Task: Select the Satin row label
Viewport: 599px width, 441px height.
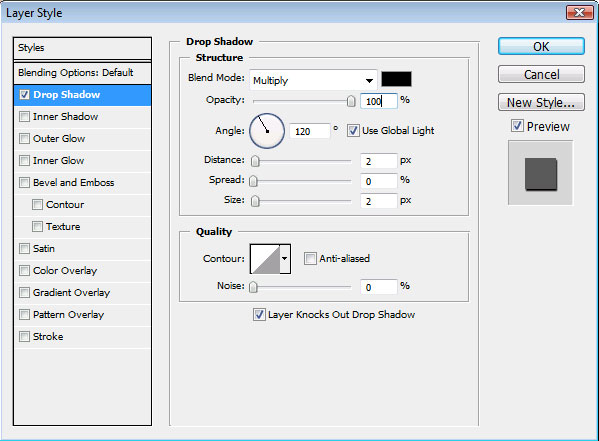Action: pyautogui.click(x=44, y=249)
